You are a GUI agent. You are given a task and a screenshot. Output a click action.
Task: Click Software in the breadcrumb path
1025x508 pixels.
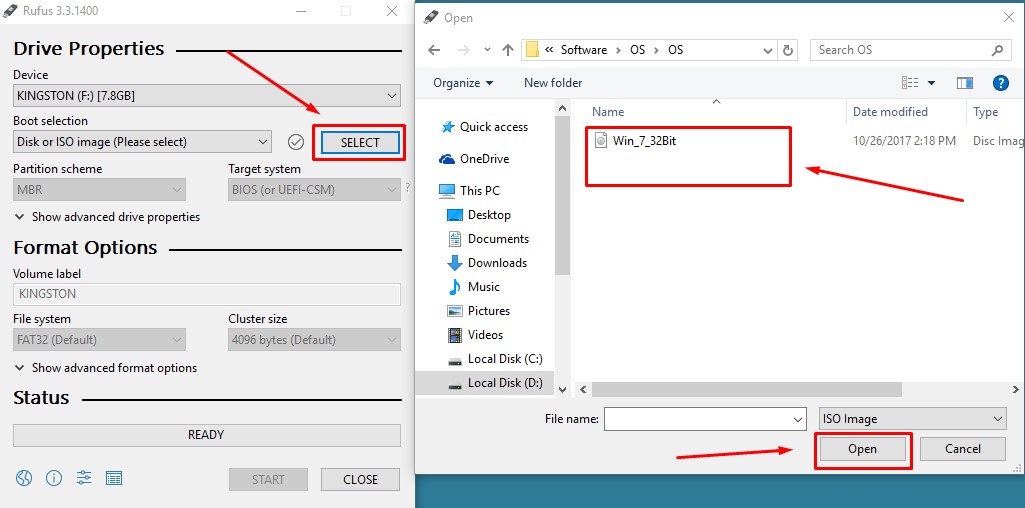click(584, 50)
